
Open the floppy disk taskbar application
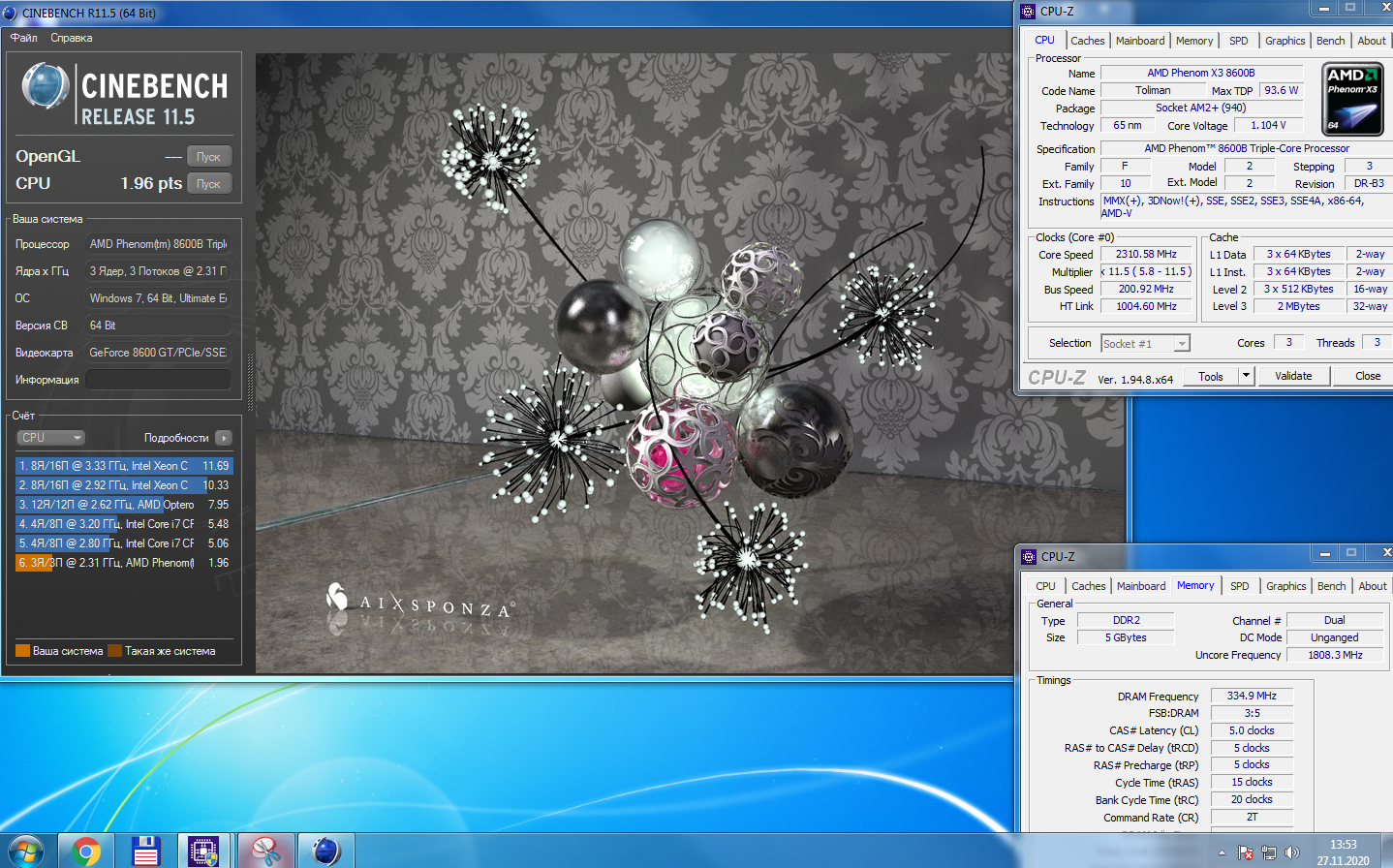[145, 852]
